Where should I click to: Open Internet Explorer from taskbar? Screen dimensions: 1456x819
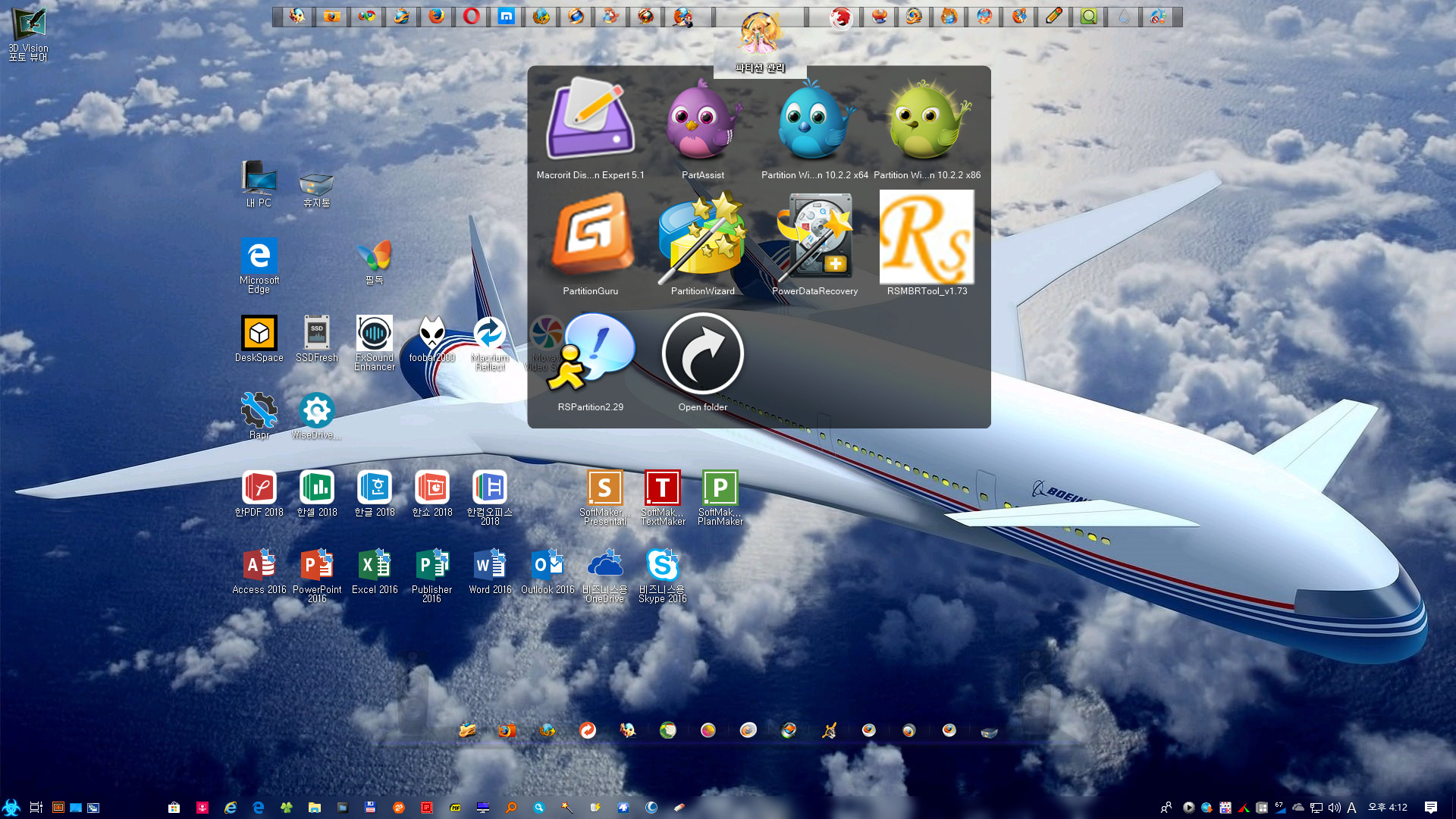[x=231, y=808]
